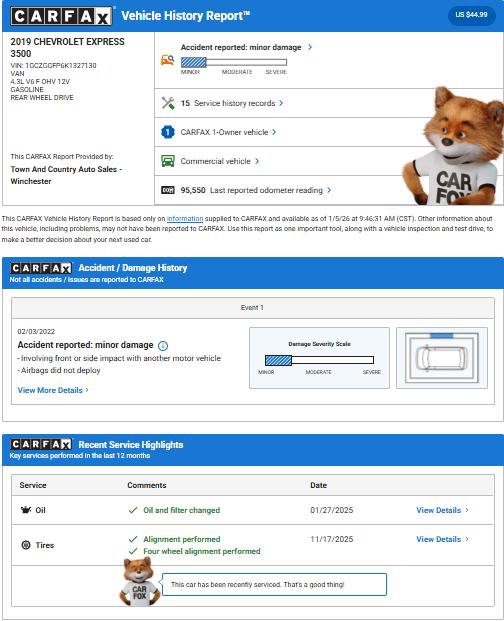The image size is (504, 621).
Task: Click the green commercial vehicle icon
Action: tap(168, 161)
